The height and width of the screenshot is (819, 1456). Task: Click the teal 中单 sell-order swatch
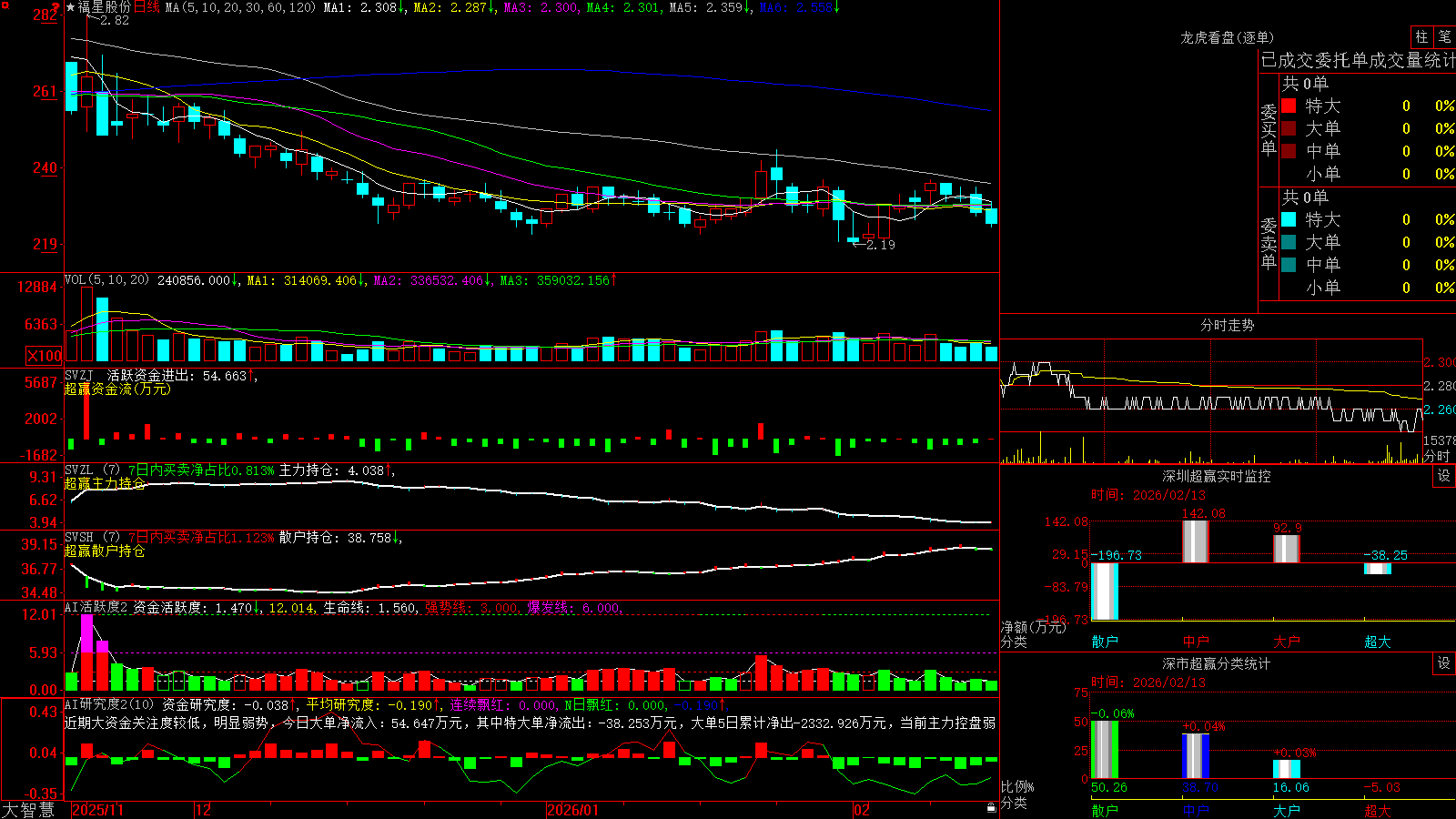tap(1289, 265)
